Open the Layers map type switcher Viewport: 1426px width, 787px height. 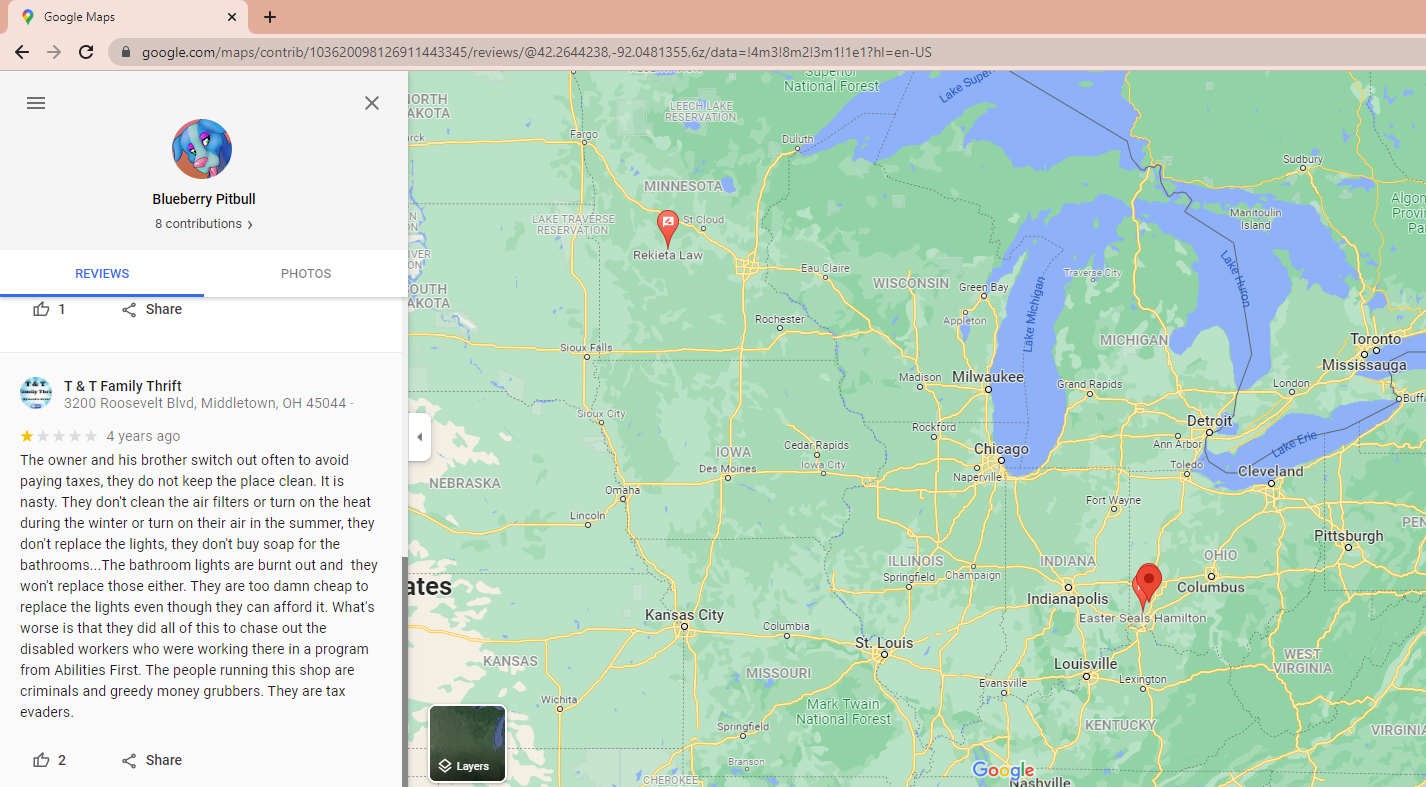tap(467, 743)
